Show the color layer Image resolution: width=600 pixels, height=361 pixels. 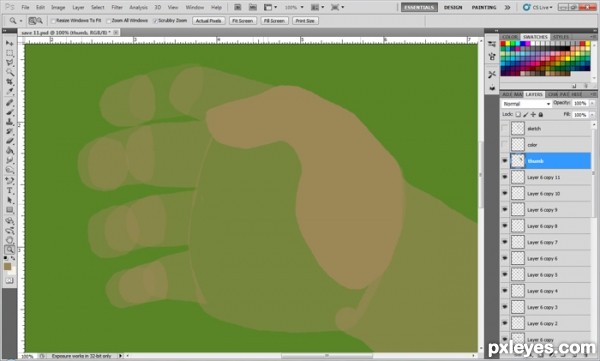[x=505, y=145]
